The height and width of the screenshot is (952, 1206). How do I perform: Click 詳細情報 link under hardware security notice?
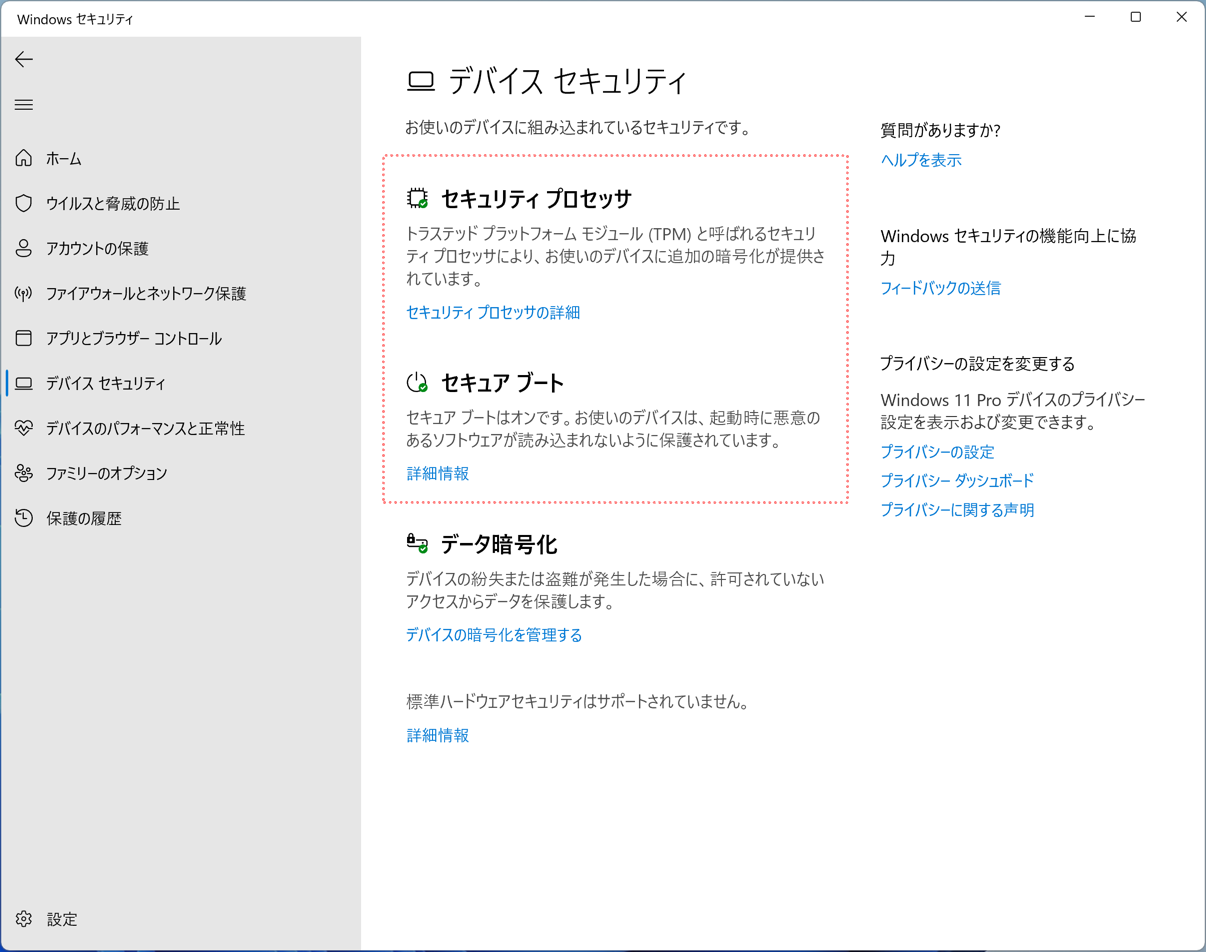click(437, 735)
